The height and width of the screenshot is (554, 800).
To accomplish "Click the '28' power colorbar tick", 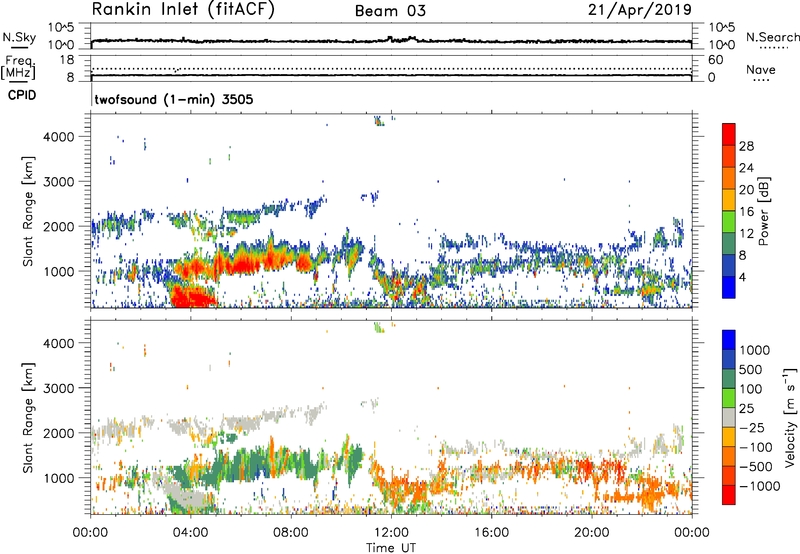I will [746, 146].
